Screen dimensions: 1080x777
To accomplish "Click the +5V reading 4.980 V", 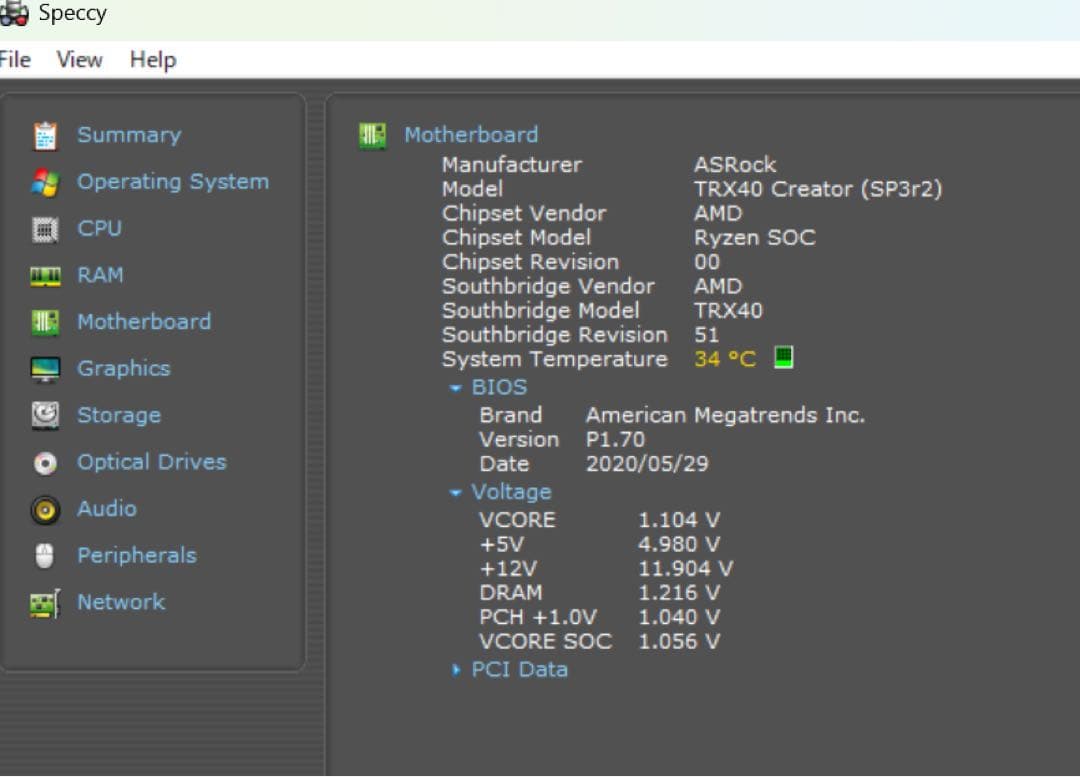I will pyautogui.click(x=678, y=544).
